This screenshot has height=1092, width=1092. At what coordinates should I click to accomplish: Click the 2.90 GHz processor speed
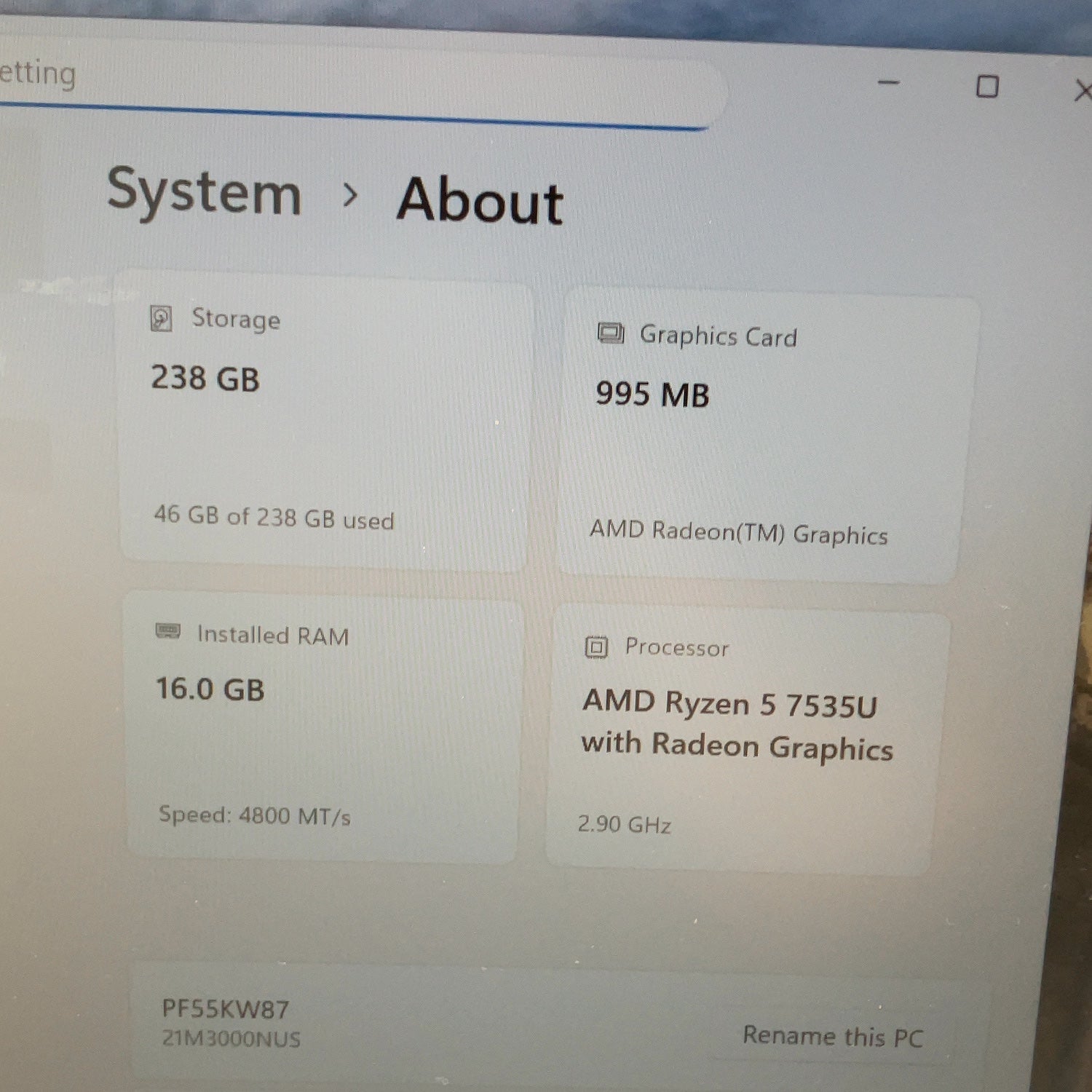[x=624, y=824]
